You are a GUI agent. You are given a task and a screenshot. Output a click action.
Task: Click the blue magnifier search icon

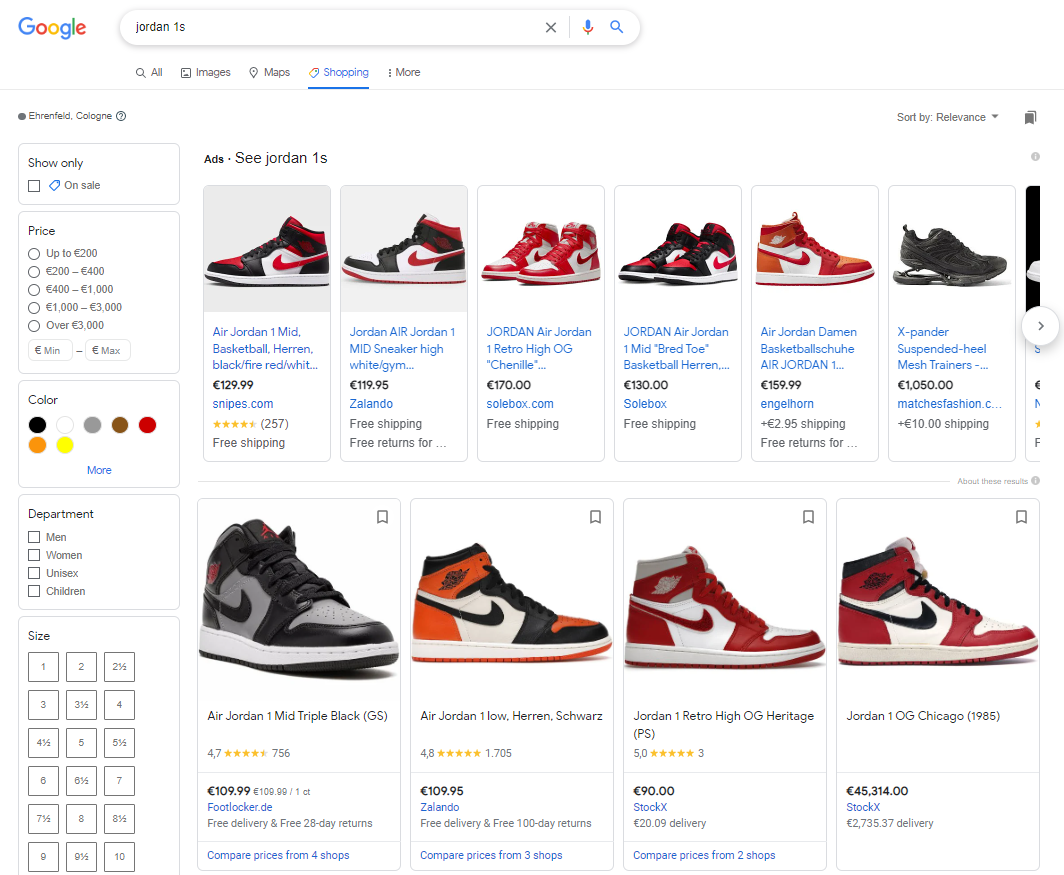(x=616, y=26)
